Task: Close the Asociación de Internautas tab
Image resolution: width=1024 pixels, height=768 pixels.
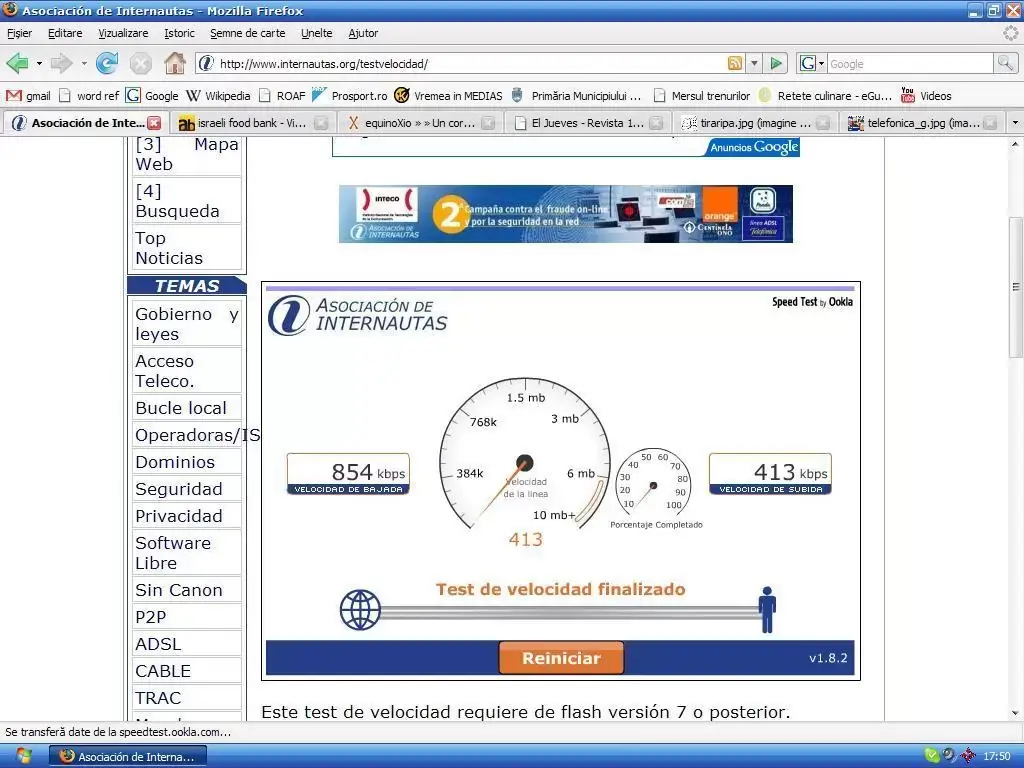Action: click(154, 123)
